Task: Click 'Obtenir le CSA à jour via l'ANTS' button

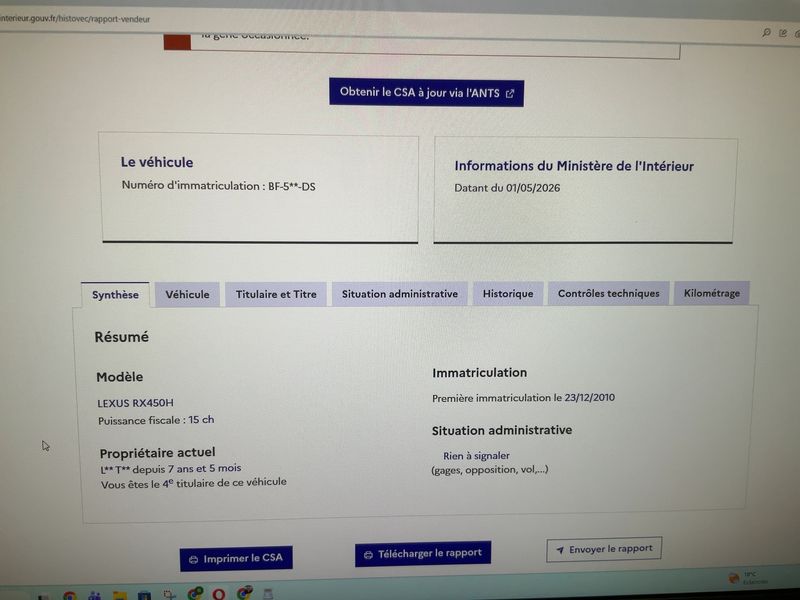Action: click(x=426, y=93)
